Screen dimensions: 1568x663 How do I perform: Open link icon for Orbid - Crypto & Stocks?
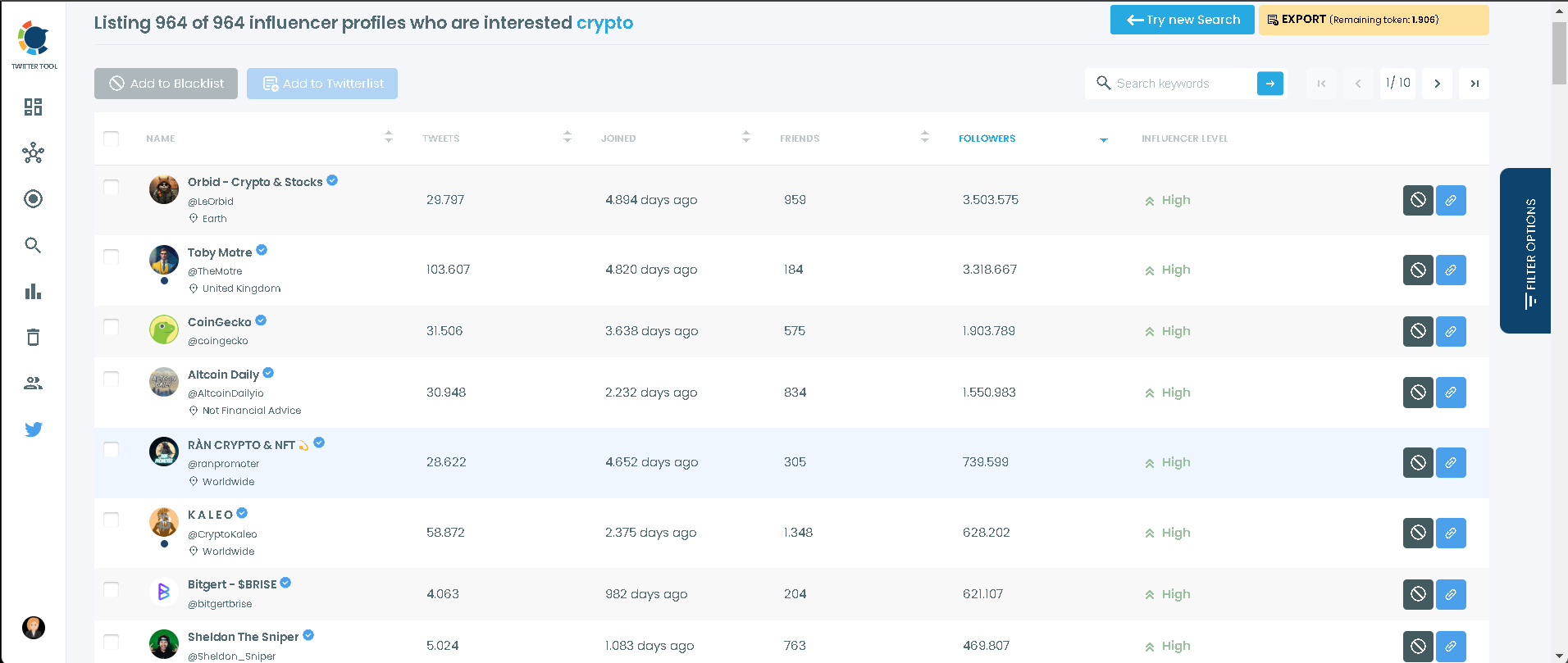pyautogui.click(x=1451, y=200)
